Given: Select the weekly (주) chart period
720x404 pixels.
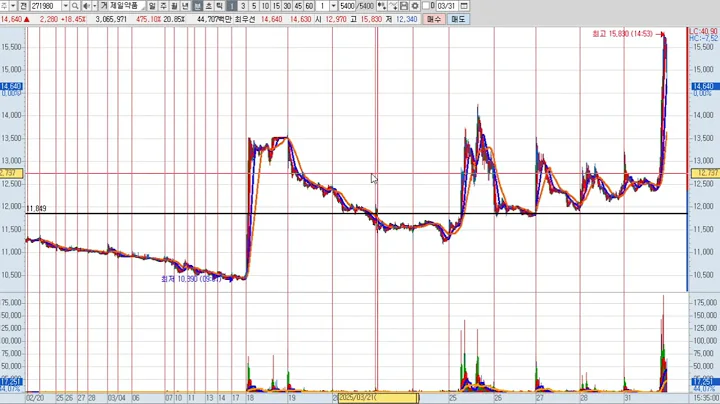Looking at the screenshot, I should pyautogui.click(x=163, y=6).
